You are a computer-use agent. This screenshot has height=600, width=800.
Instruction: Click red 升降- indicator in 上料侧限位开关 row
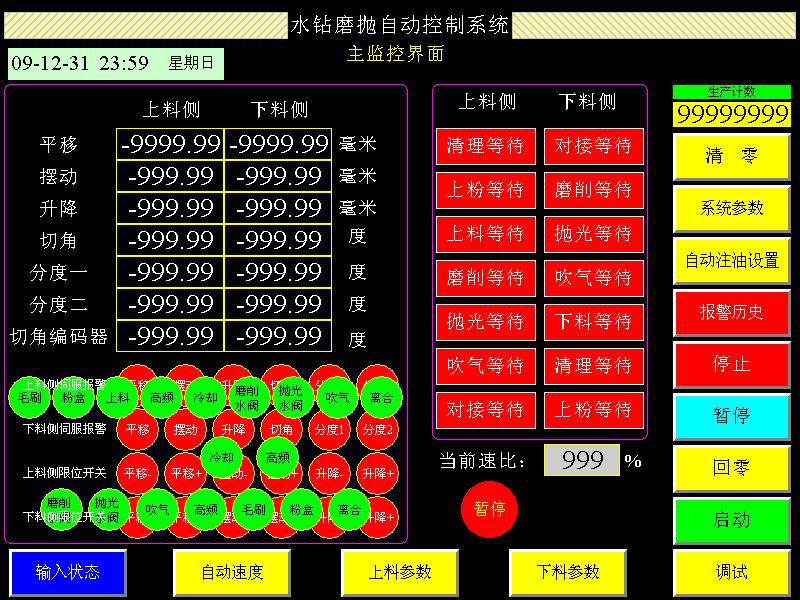329,473
